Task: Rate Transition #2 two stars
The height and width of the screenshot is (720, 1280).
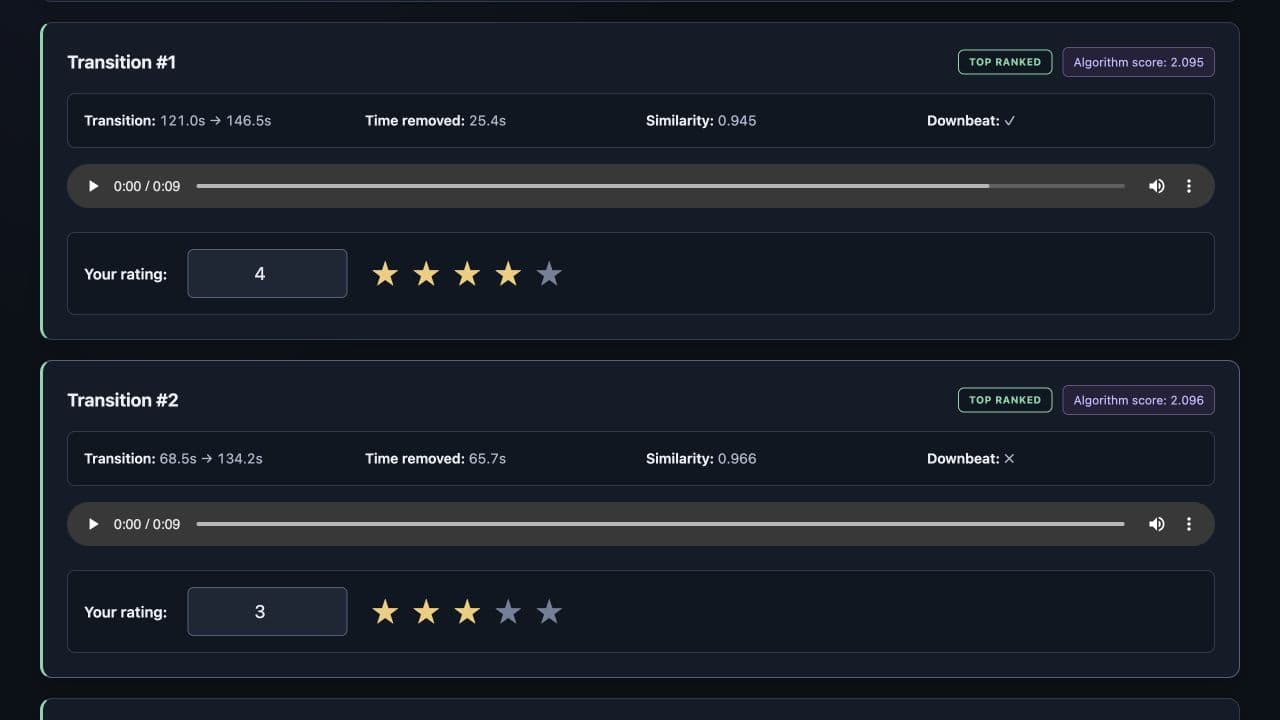Action: click(426, 612)
